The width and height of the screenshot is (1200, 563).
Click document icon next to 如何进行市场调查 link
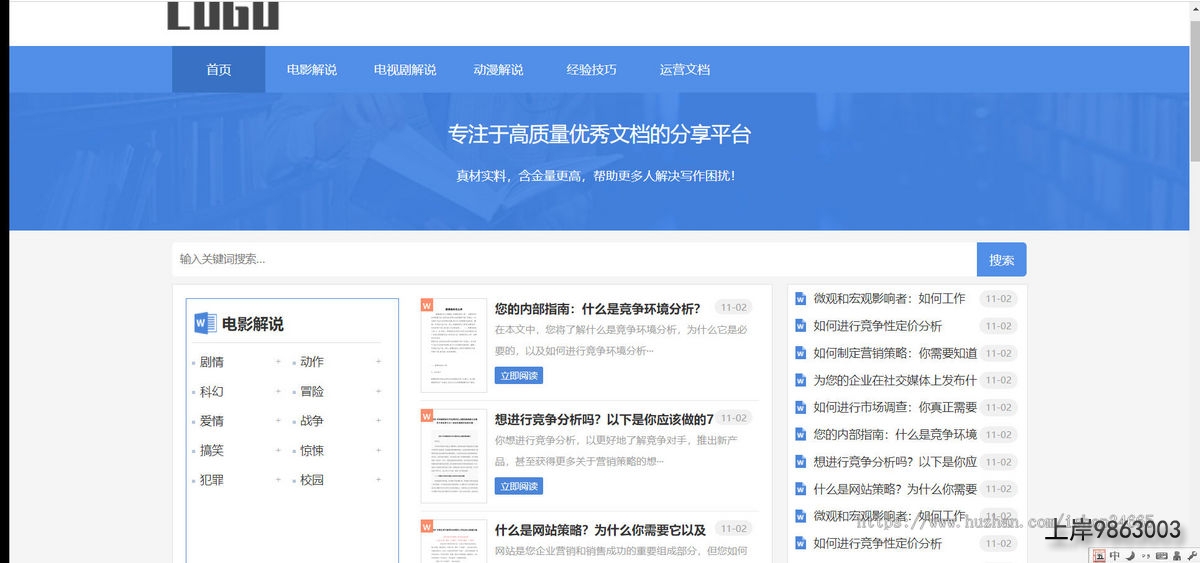point(799,408)
